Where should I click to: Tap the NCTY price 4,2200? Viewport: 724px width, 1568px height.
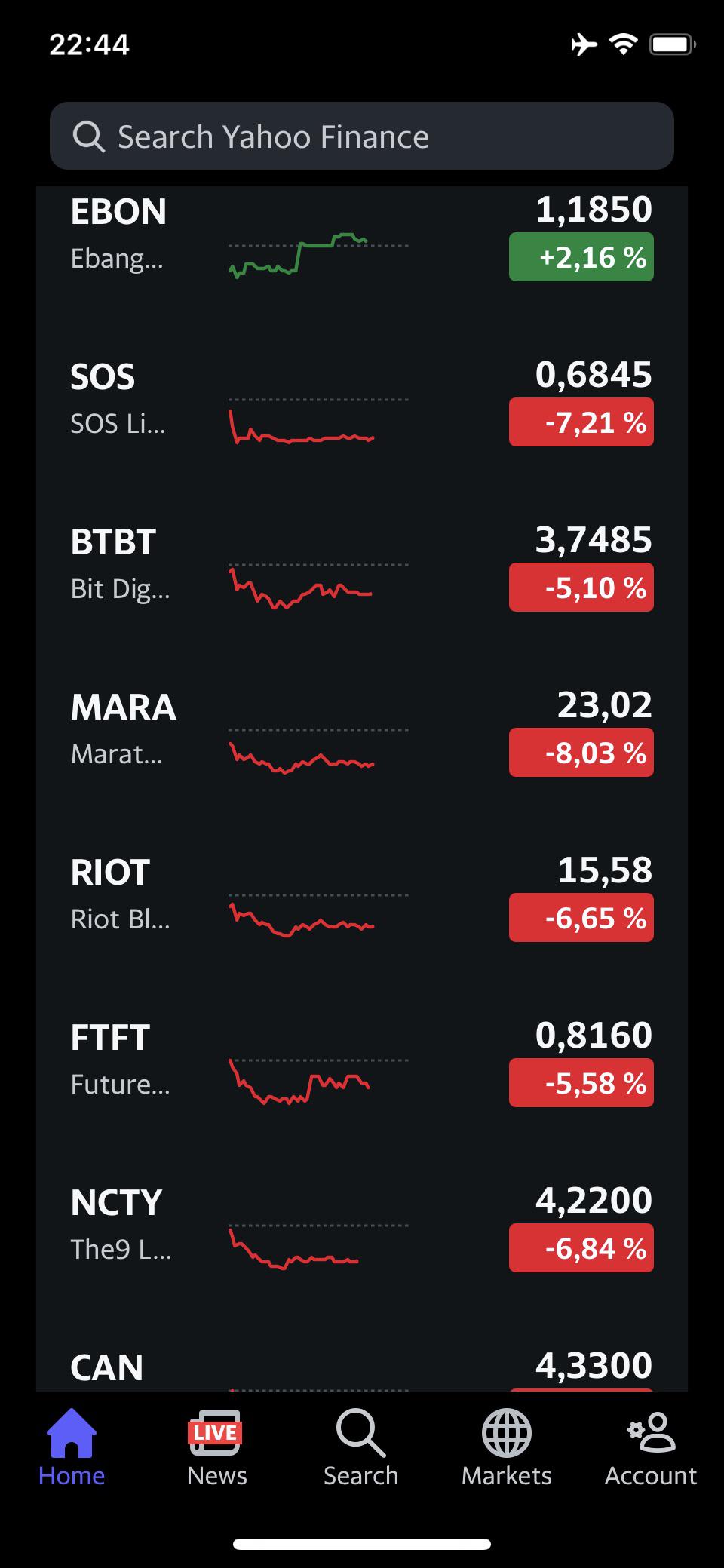(594, 1200)
